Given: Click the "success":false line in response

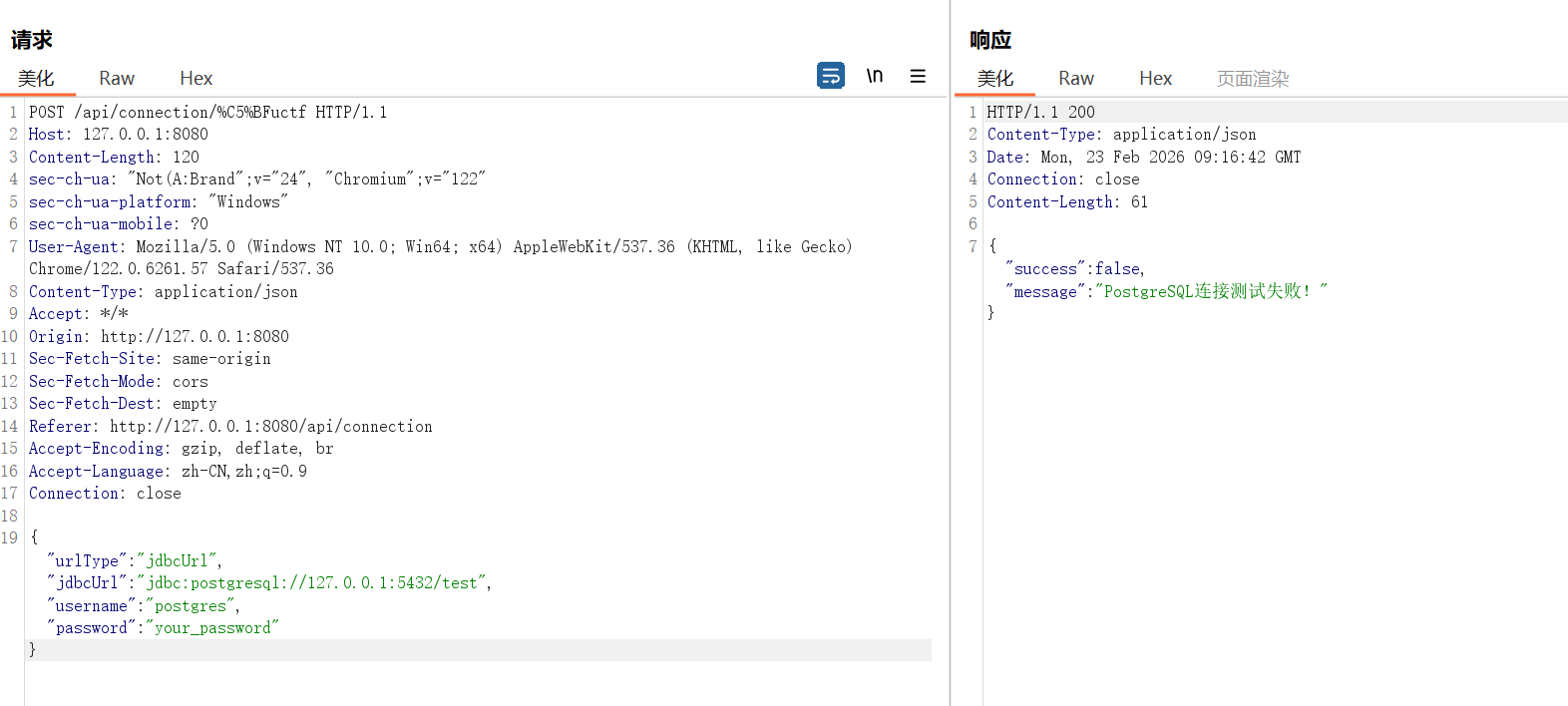Looking at the screenshot, I should click(1074, 269).
